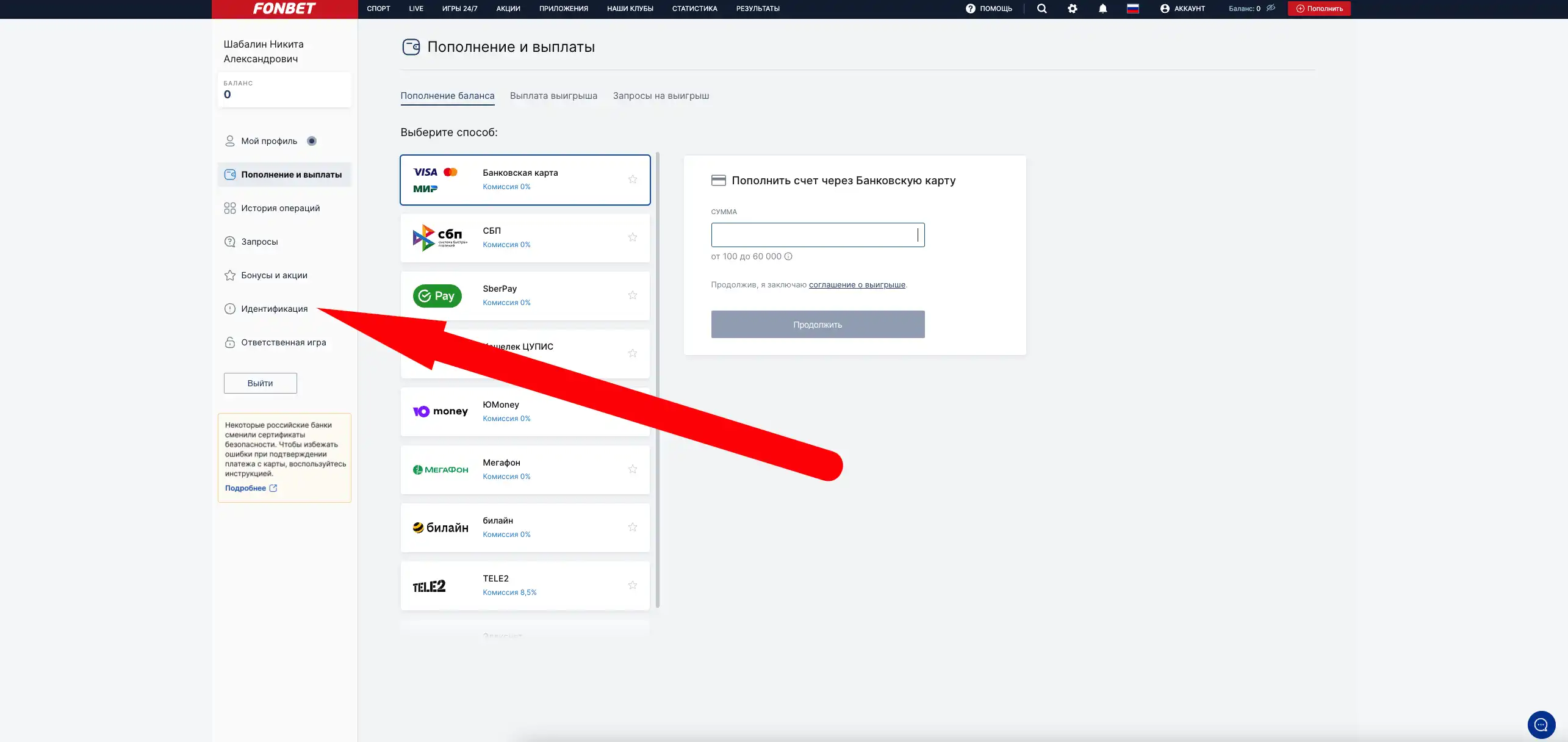Favorite the Банковская карта method star
This screenshot has height=742, width=1568.
pos(633,179)
